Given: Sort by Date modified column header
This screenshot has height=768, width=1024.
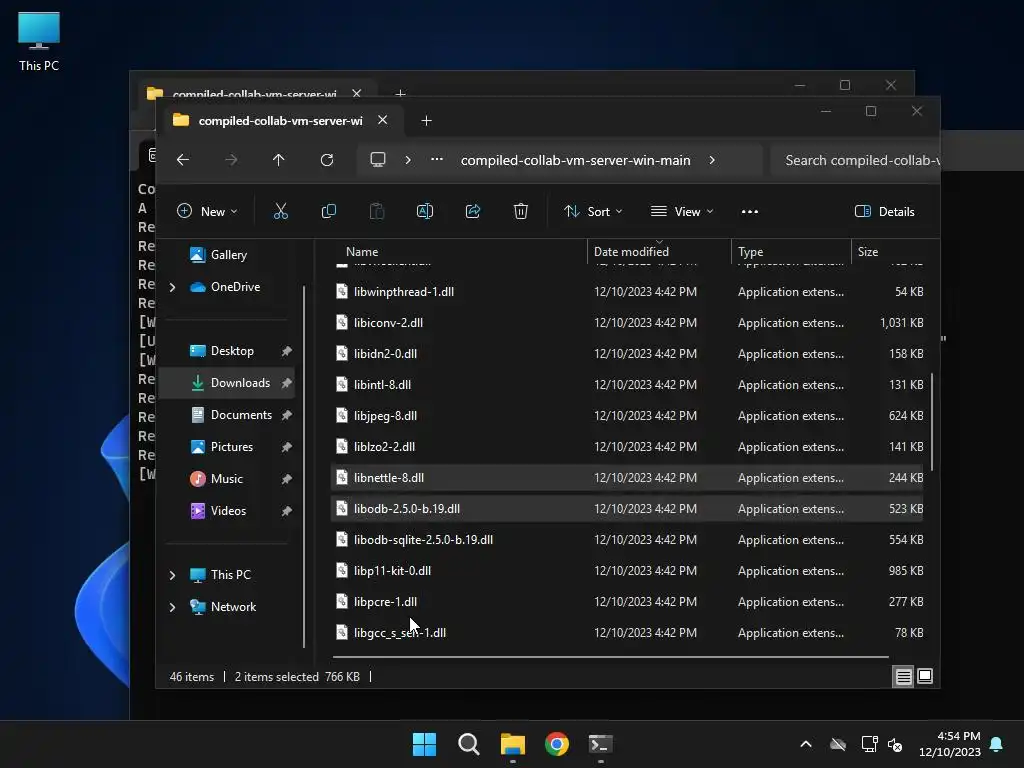Looking at the screenshot, I should click(x=659, y=252).
